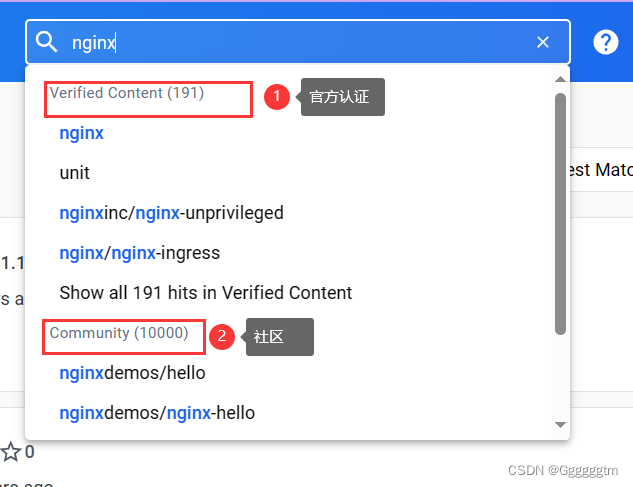The height and width of the screenshot is (487, 633).
Task: Open nginxinc/nginx-unprivileged suggestion
Action: point(172,213)
